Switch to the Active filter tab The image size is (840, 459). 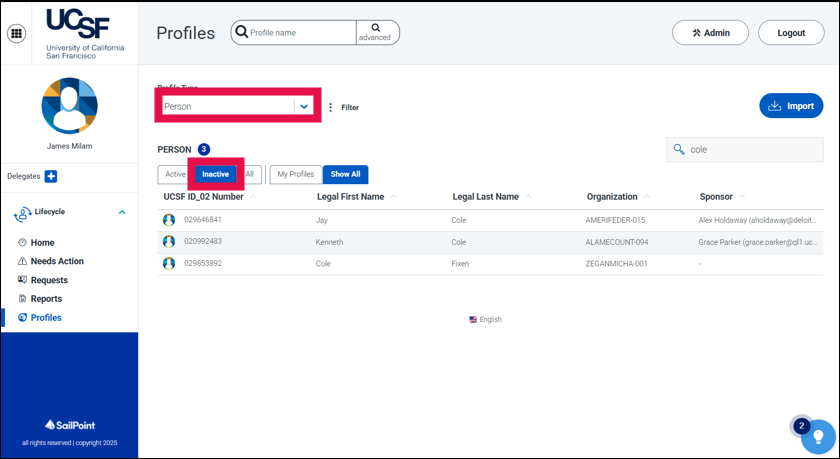pyautogui.click(x=175, y=174)
